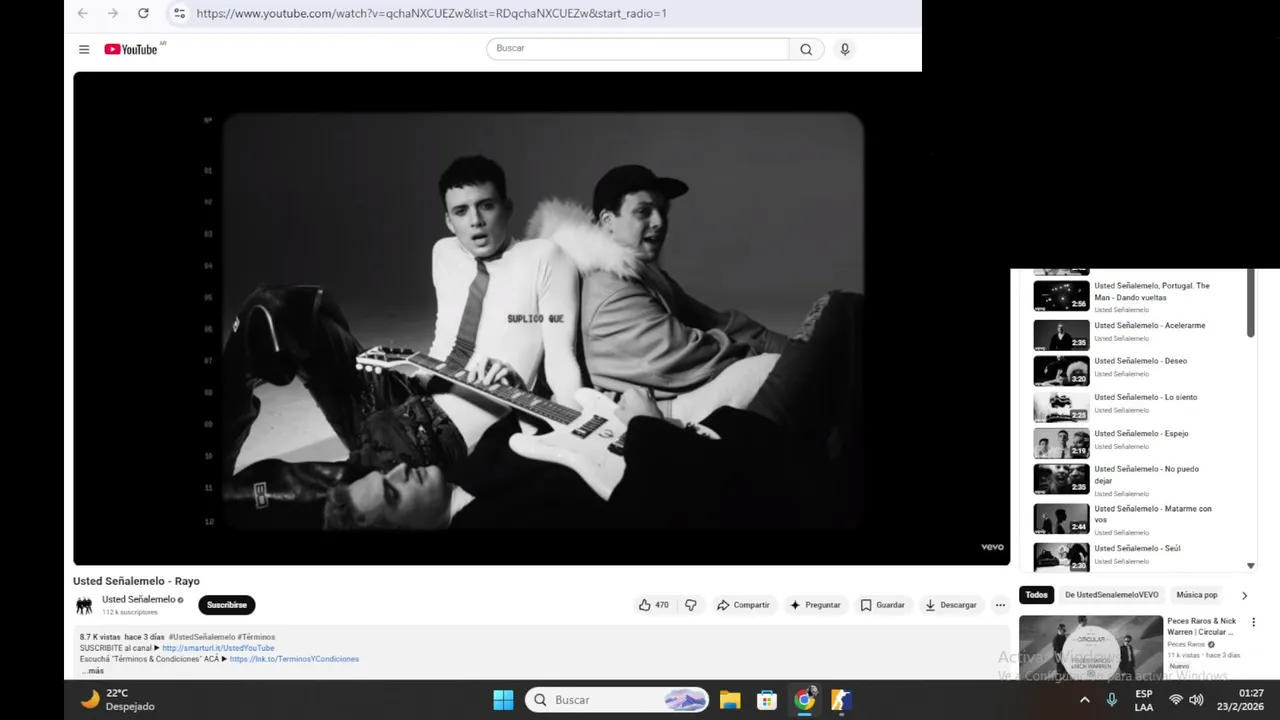Subscribe with the Suscribirse button
This screenshot has height=720, width=1280.
(x=227, y=605)
